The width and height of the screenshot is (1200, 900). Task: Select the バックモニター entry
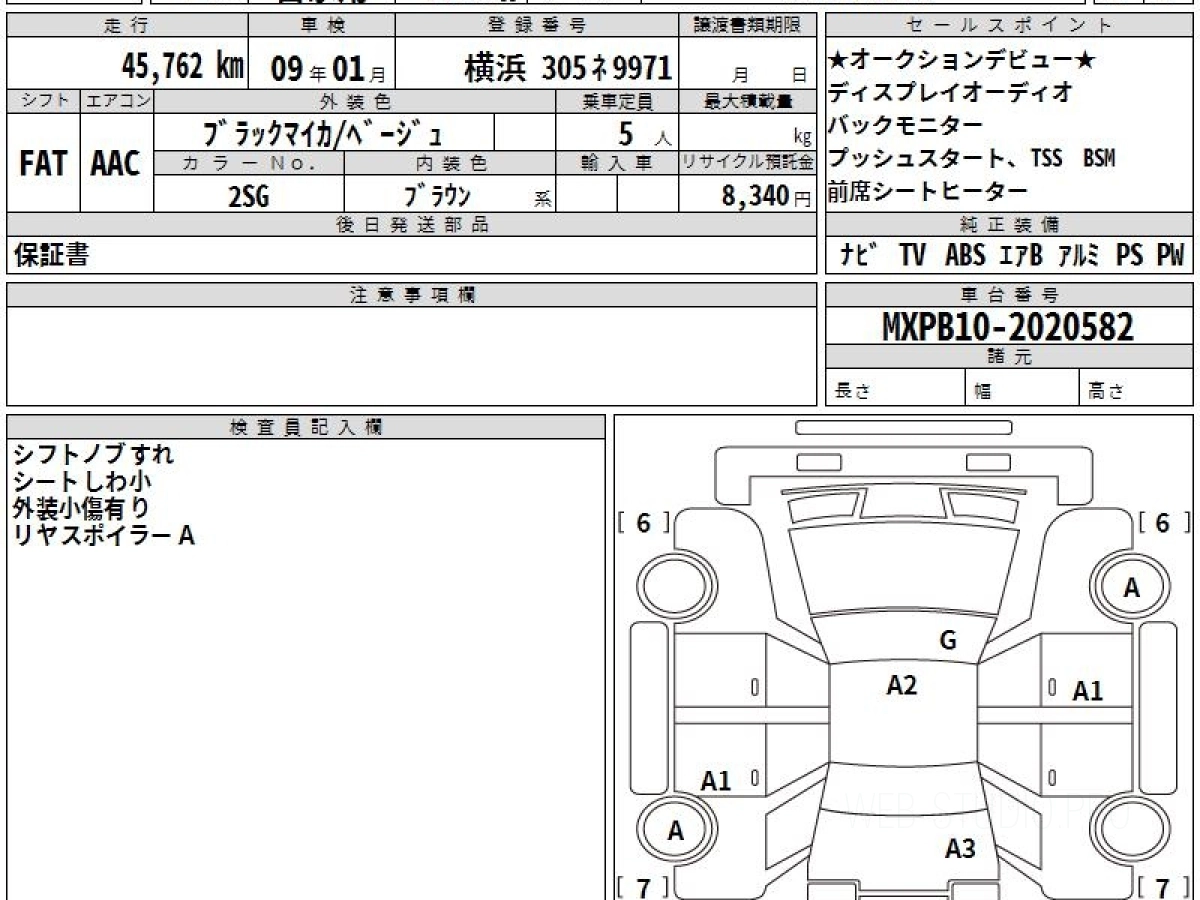coord(906,125)
